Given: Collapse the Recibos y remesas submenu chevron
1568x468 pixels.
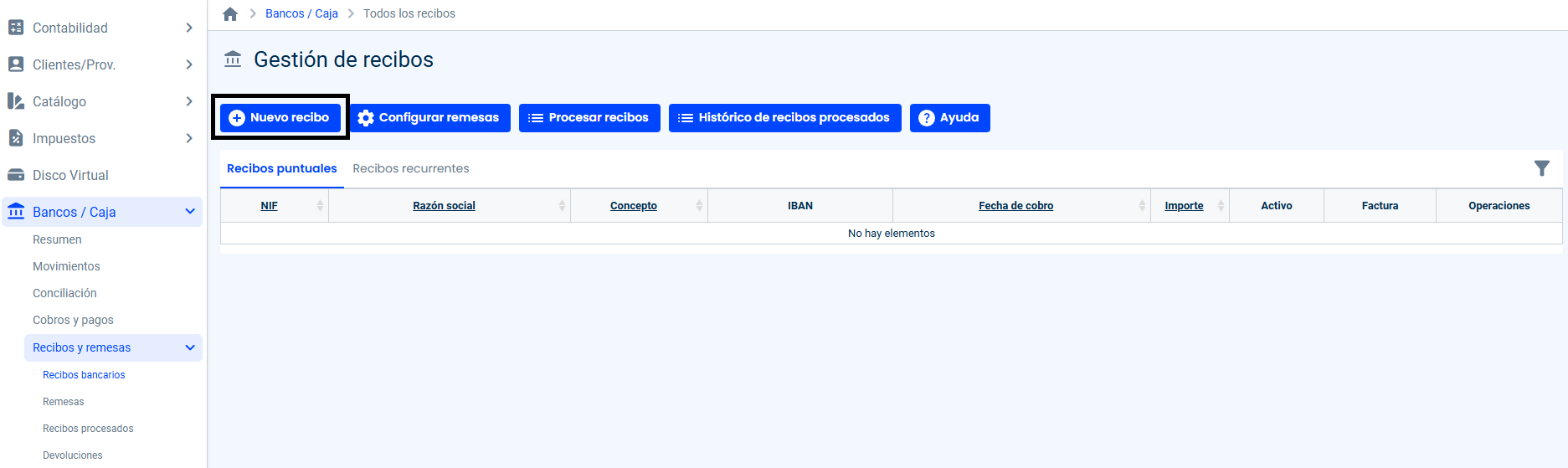Looking at the screenshot, I should click(190, 347).
